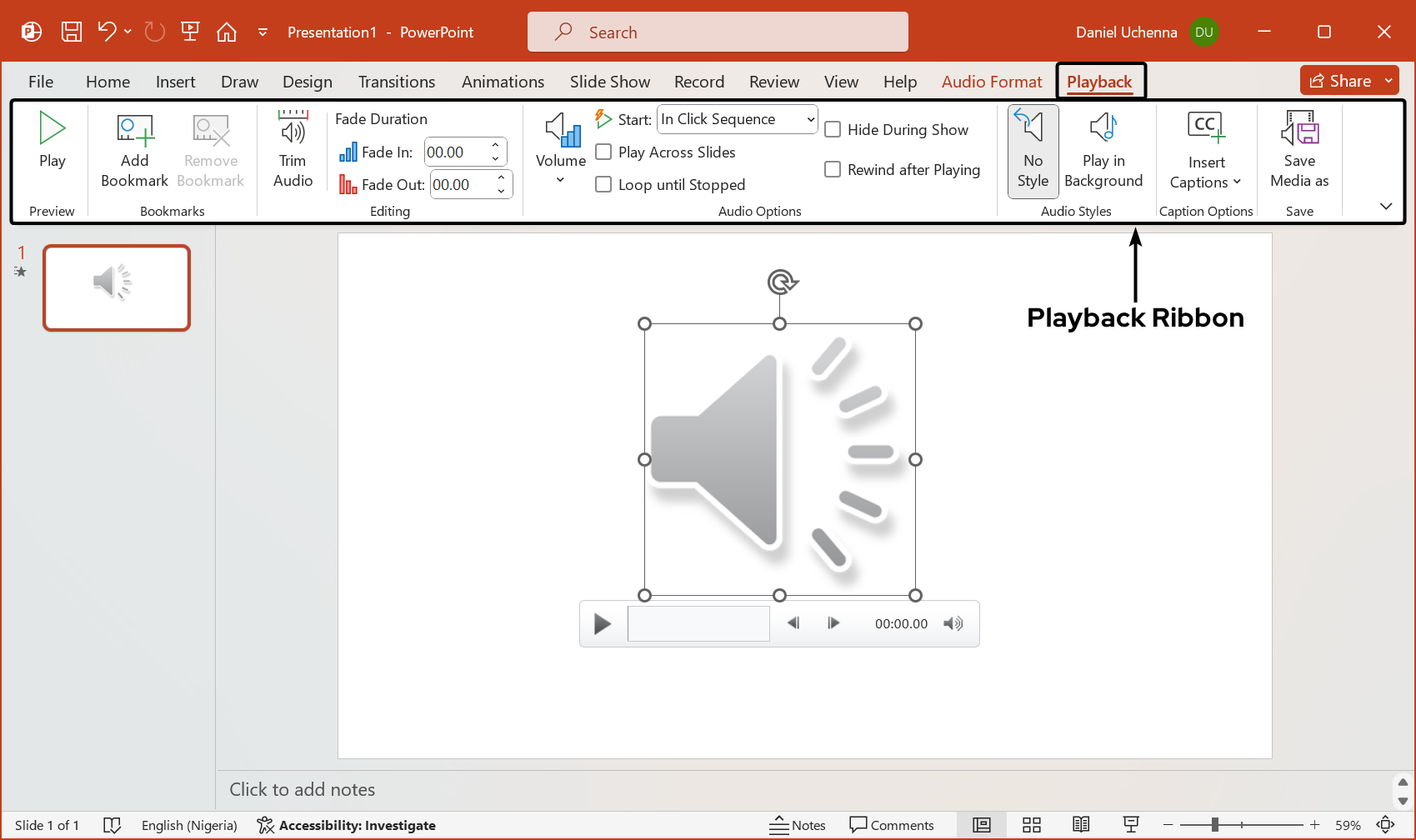Increase Fade In duration with the stepper
Image resolution: width=1416 pixels, height=840 pixels.
(495, 146)
